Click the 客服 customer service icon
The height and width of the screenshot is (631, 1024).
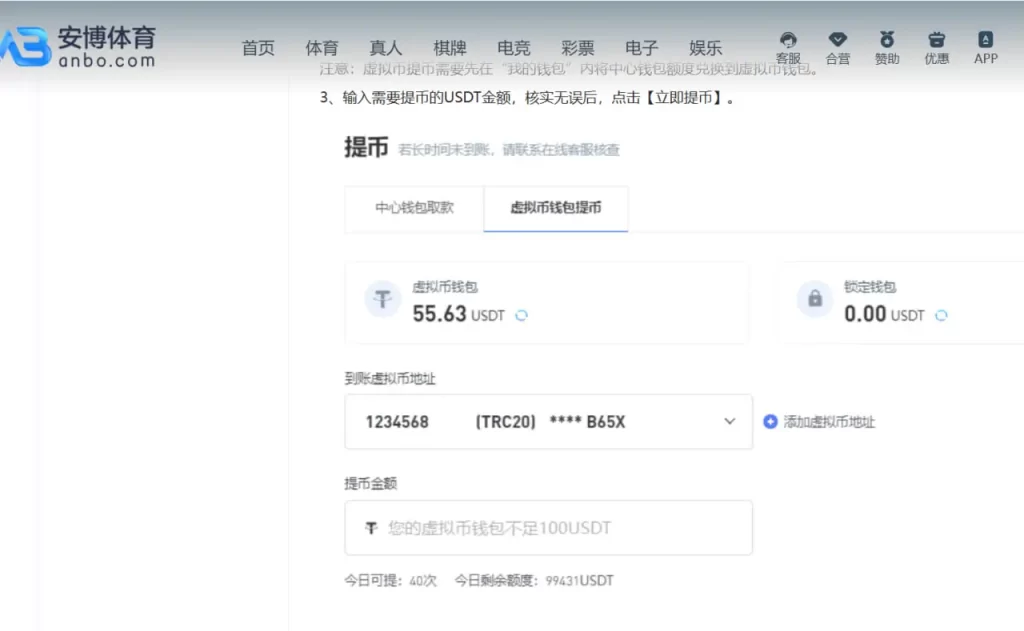pos(788,40)
